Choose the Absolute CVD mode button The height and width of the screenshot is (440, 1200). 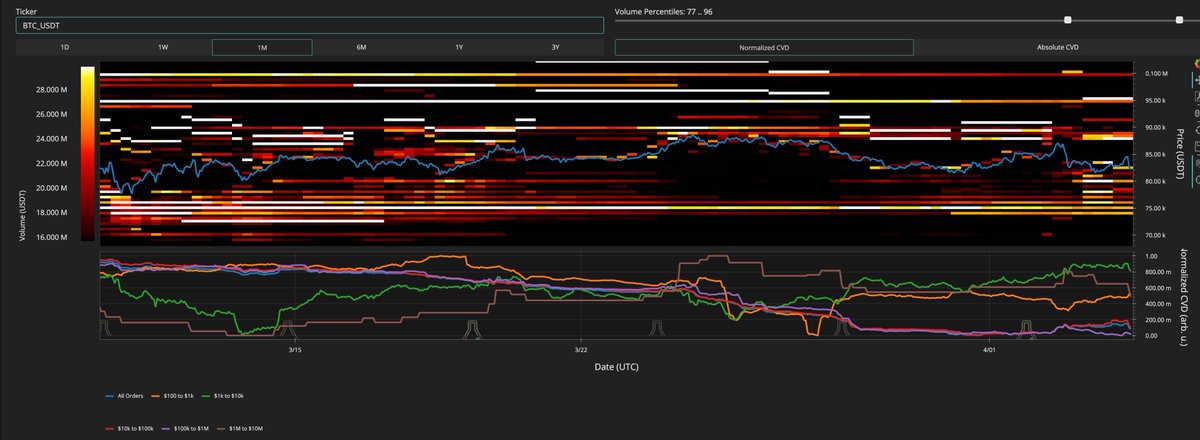(x=1057, y=47)
